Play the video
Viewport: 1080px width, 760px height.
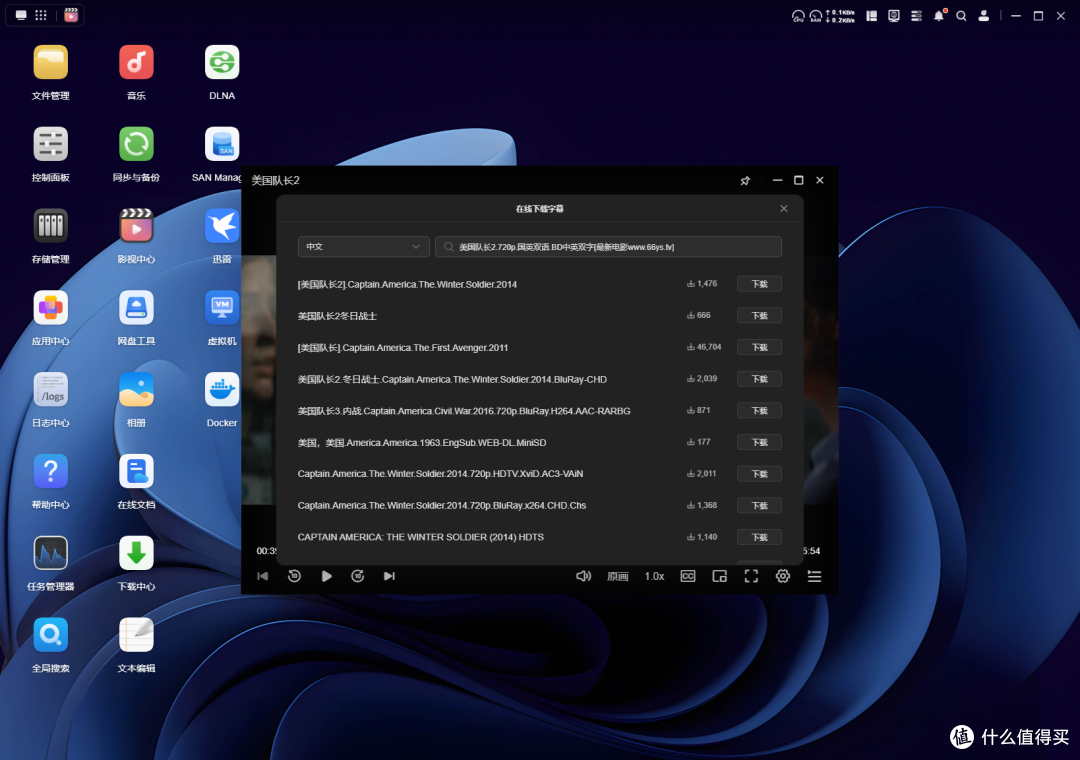pos(326,576)
